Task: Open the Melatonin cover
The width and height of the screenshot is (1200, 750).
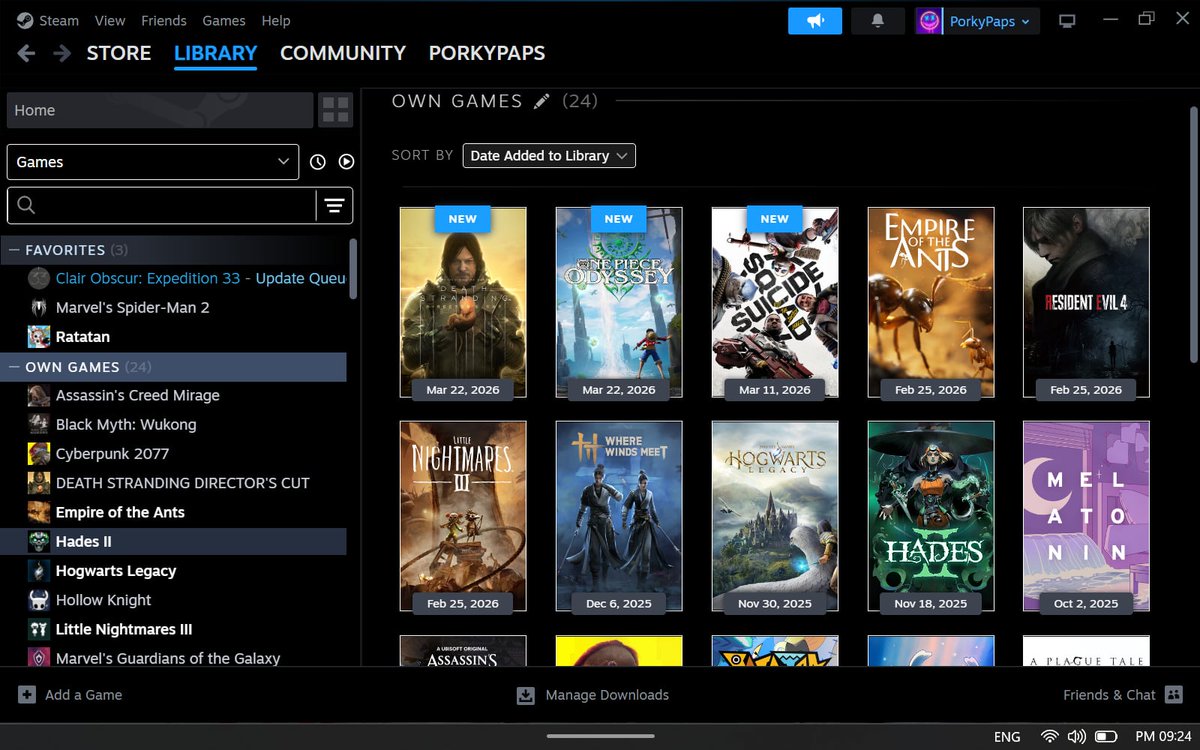Action: click(x=1086, y=516)
